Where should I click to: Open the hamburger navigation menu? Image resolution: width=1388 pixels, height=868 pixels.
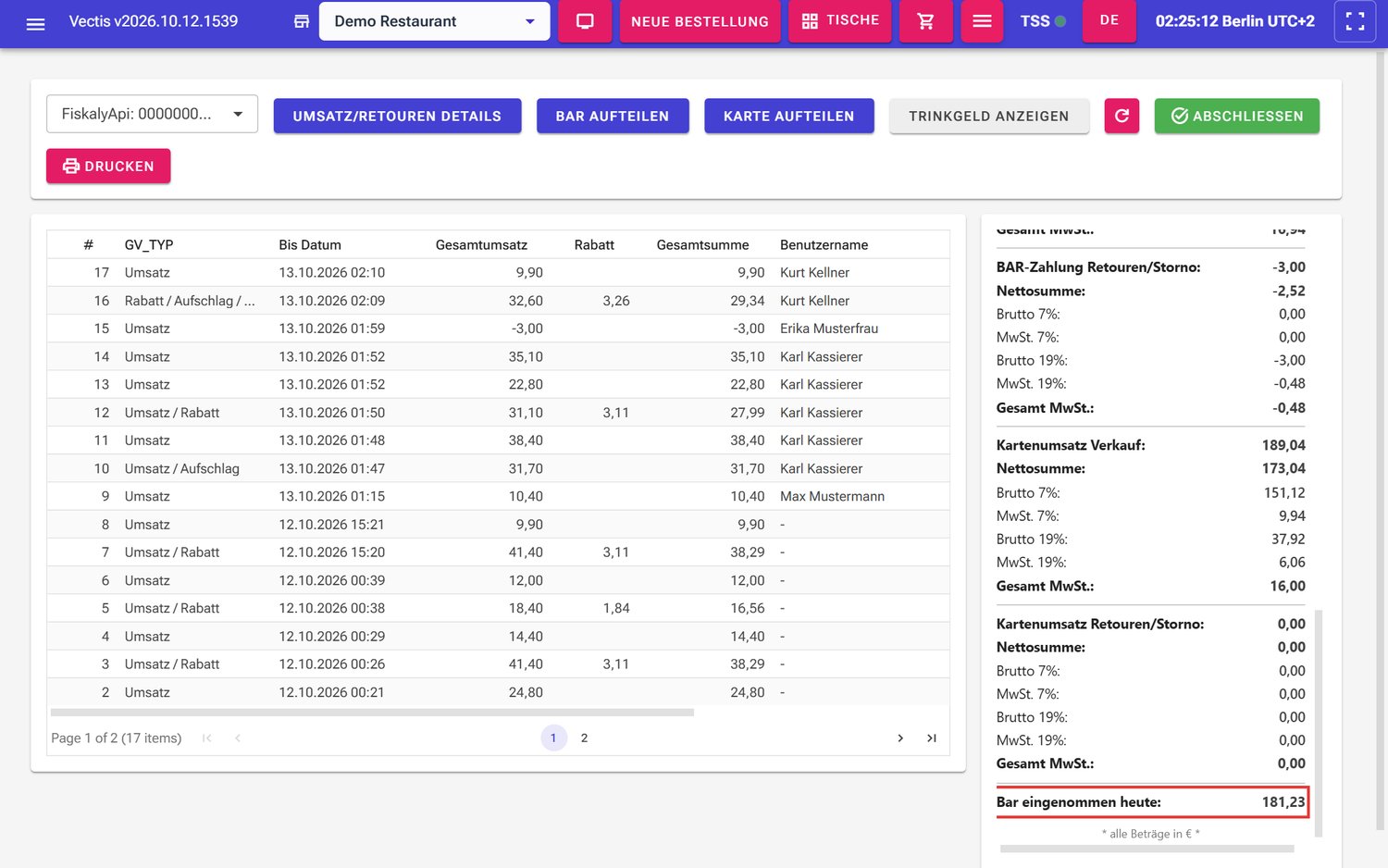[x=35, y=23]
